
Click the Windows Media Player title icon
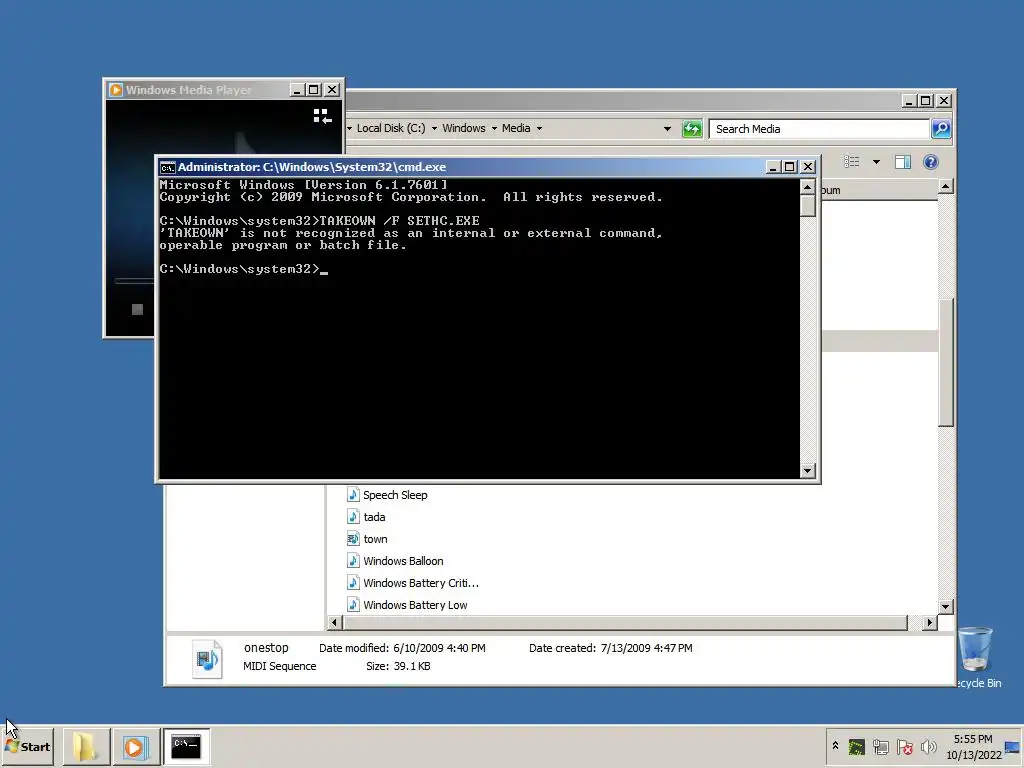pos(116,89)
